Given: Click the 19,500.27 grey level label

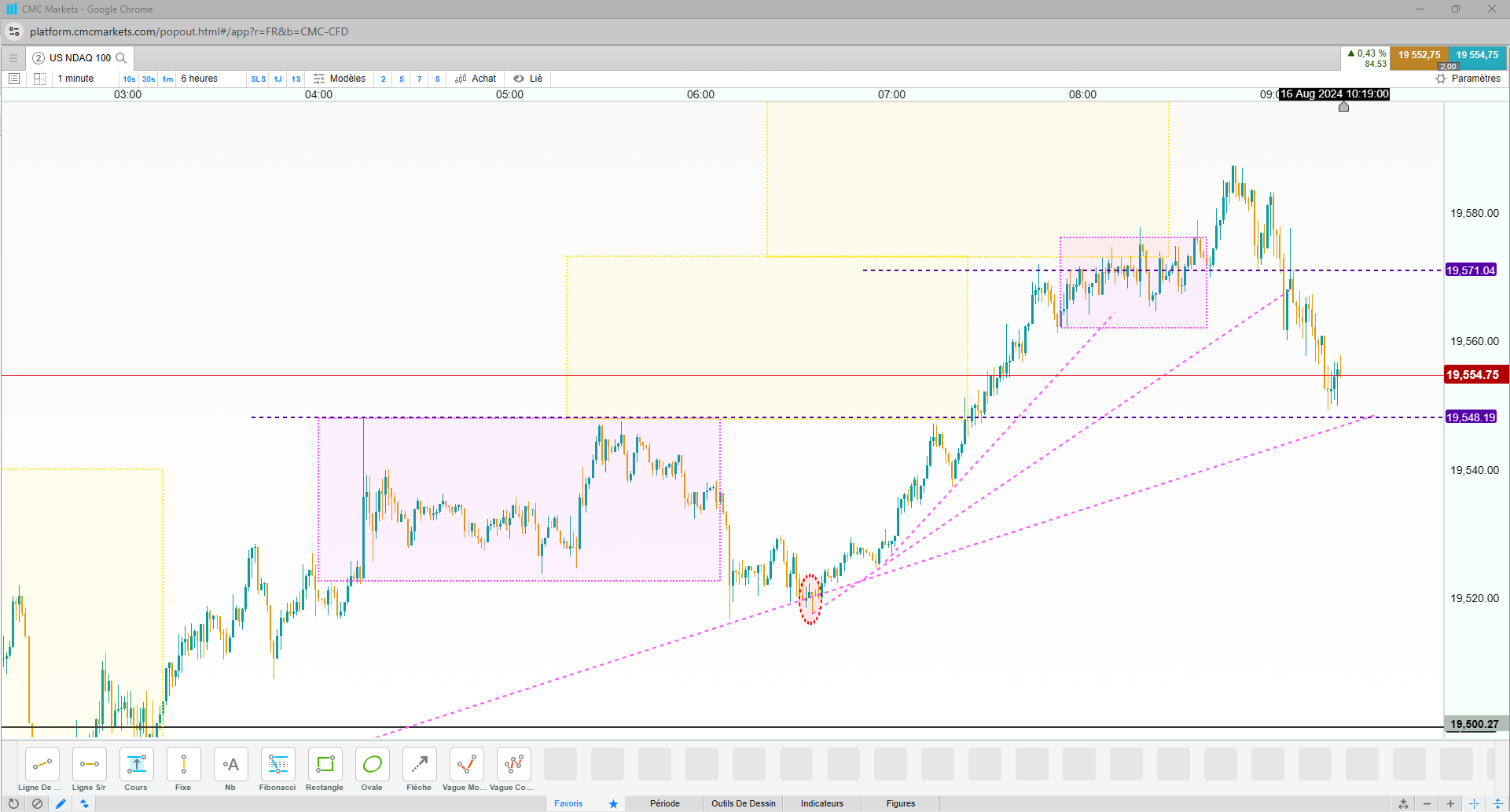Looking at the screenshot, I should coord(1475,724).
